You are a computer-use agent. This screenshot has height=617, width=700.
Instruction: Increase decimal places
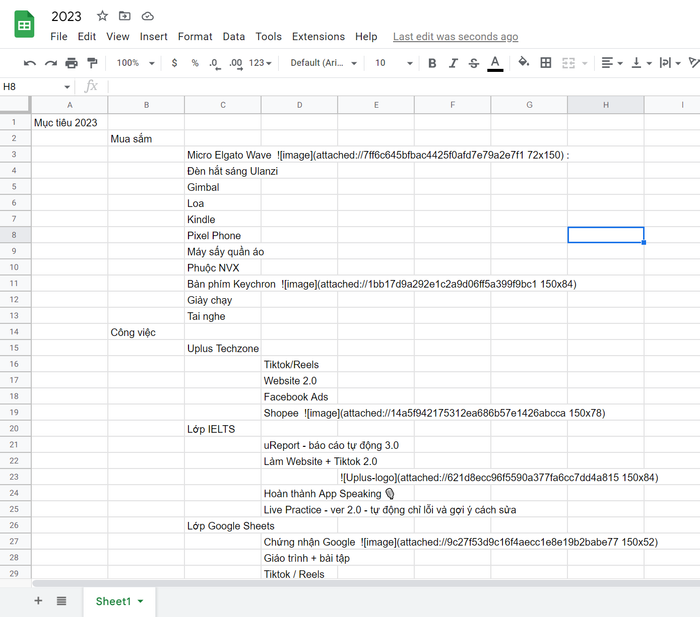tap(236, 63)
